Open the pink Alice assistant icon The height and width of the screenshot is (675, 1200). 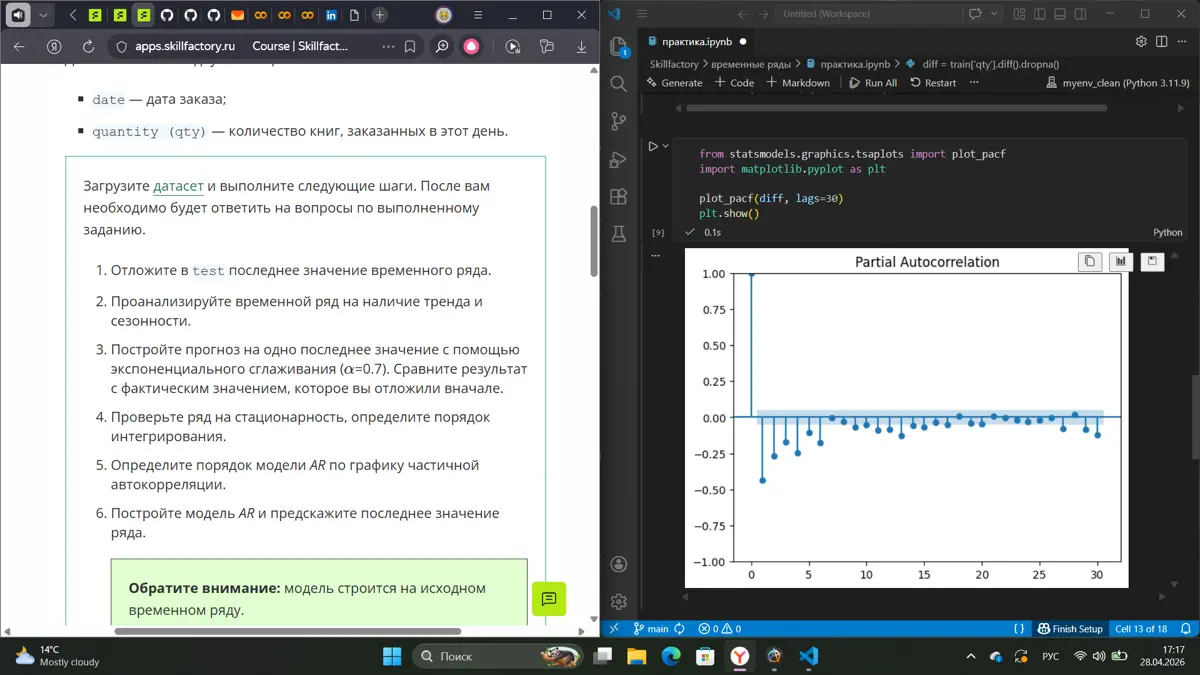click(472, 47)
